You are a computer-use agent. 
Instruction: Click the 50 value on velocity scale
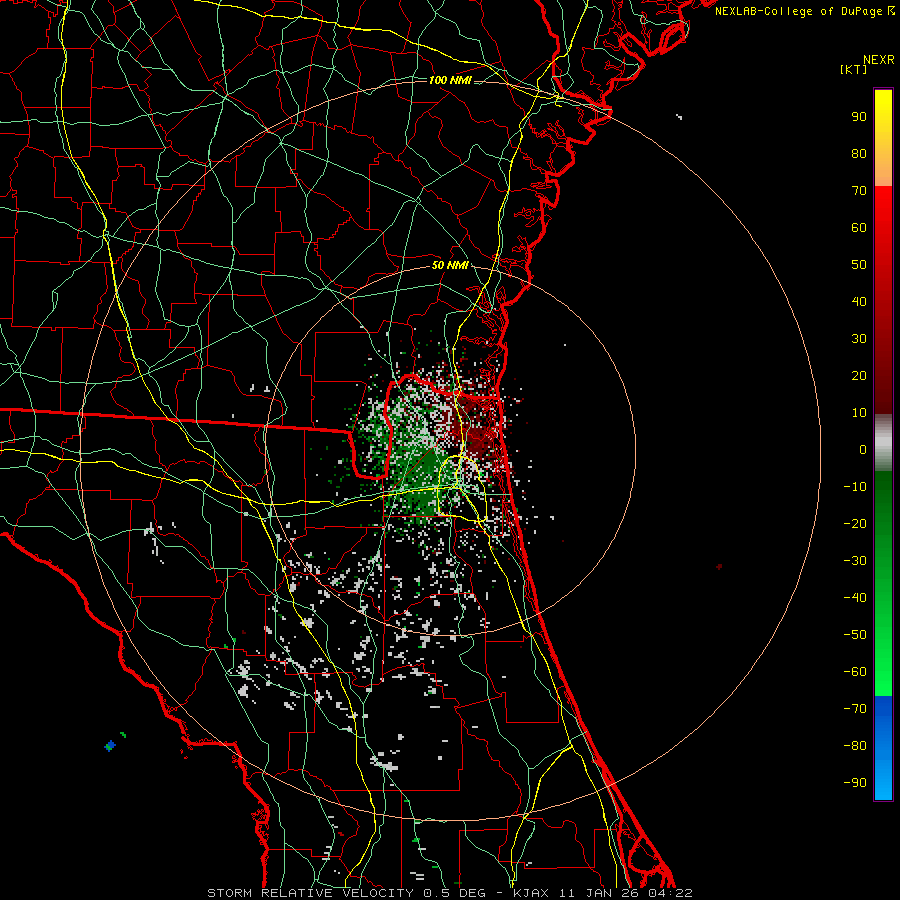(859, 265)
